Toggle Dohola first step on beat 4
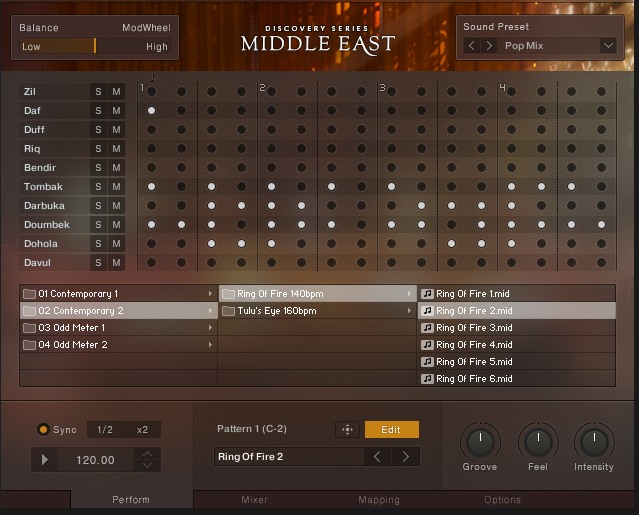The height and width of the screenshot is (515, 639). coord(511,244)
